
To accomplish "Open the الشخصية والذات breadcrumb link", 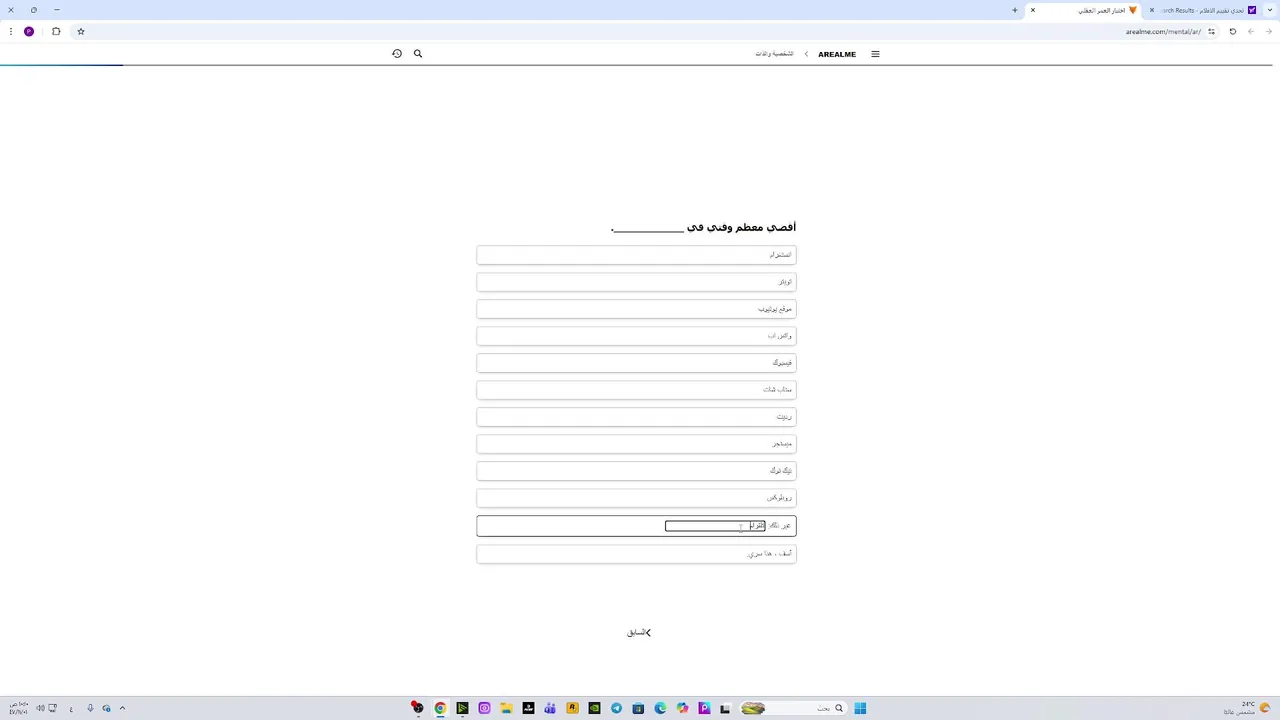I will point(774,54).
